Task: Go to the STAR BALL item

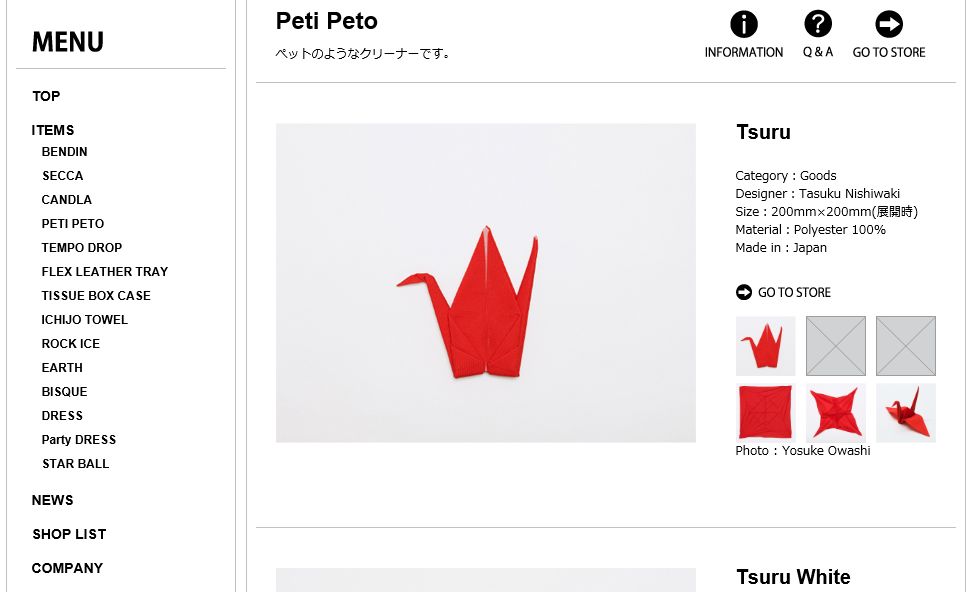Action: (x=75, y=464)
